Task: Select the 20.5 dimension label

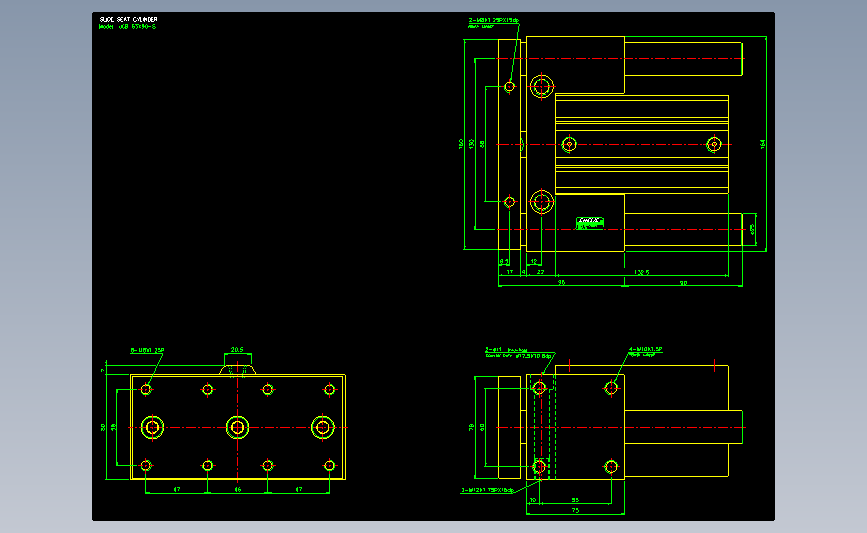Action: (x=237, y=349)
